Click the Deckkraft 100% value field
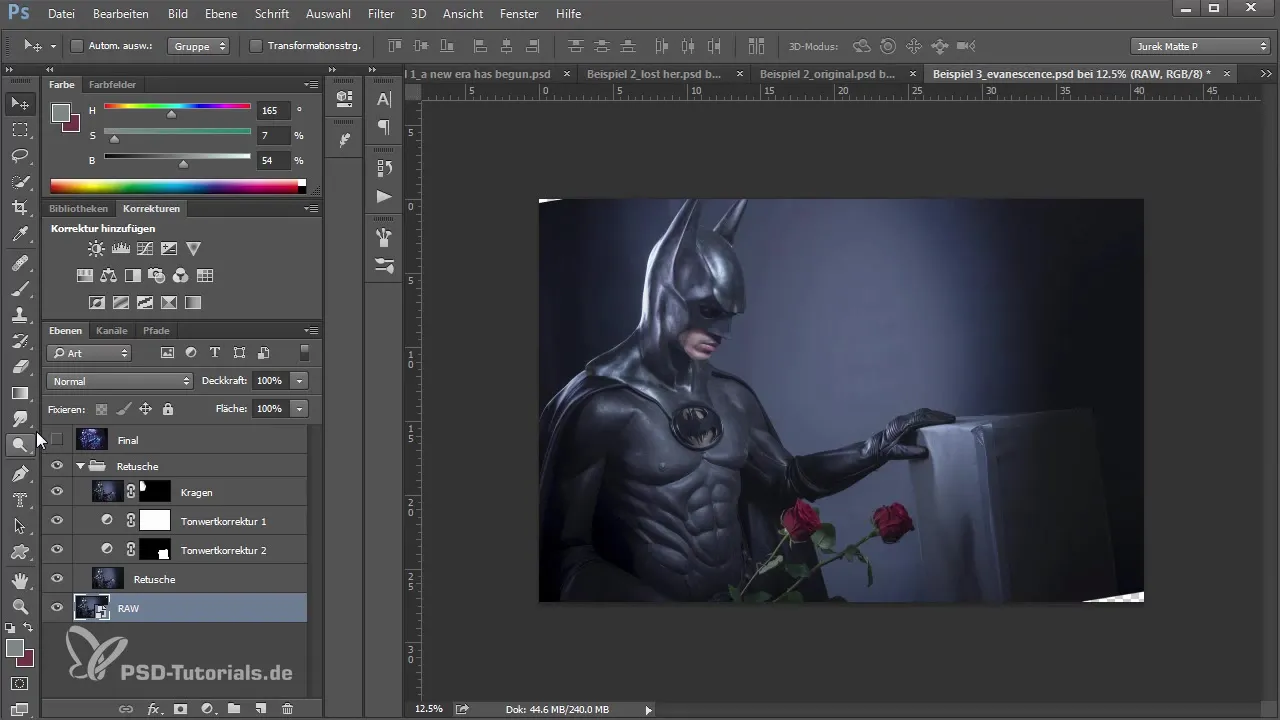This screenshot has height=720, width=1280. pos(270,381)
